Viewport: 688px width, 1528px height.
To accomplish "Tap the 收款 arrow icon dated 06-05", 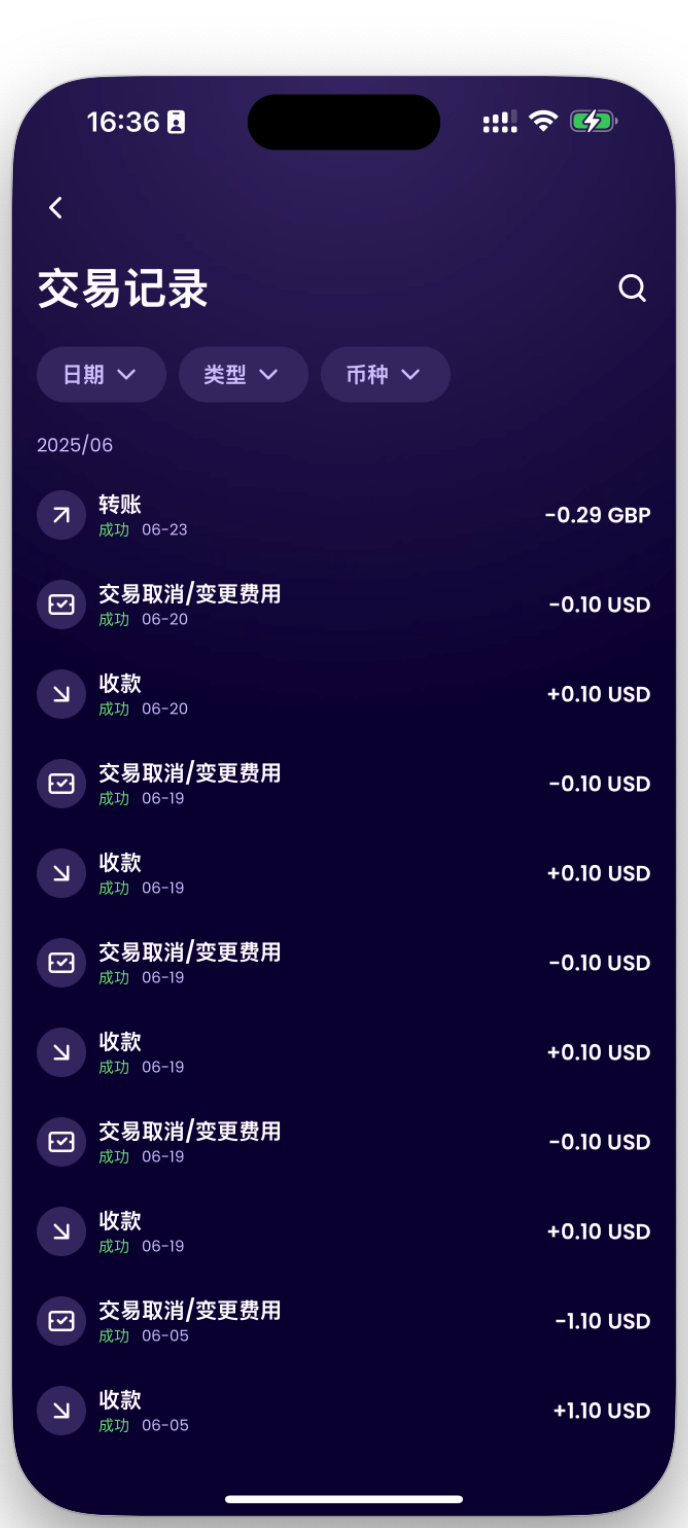I will 61,1410.
